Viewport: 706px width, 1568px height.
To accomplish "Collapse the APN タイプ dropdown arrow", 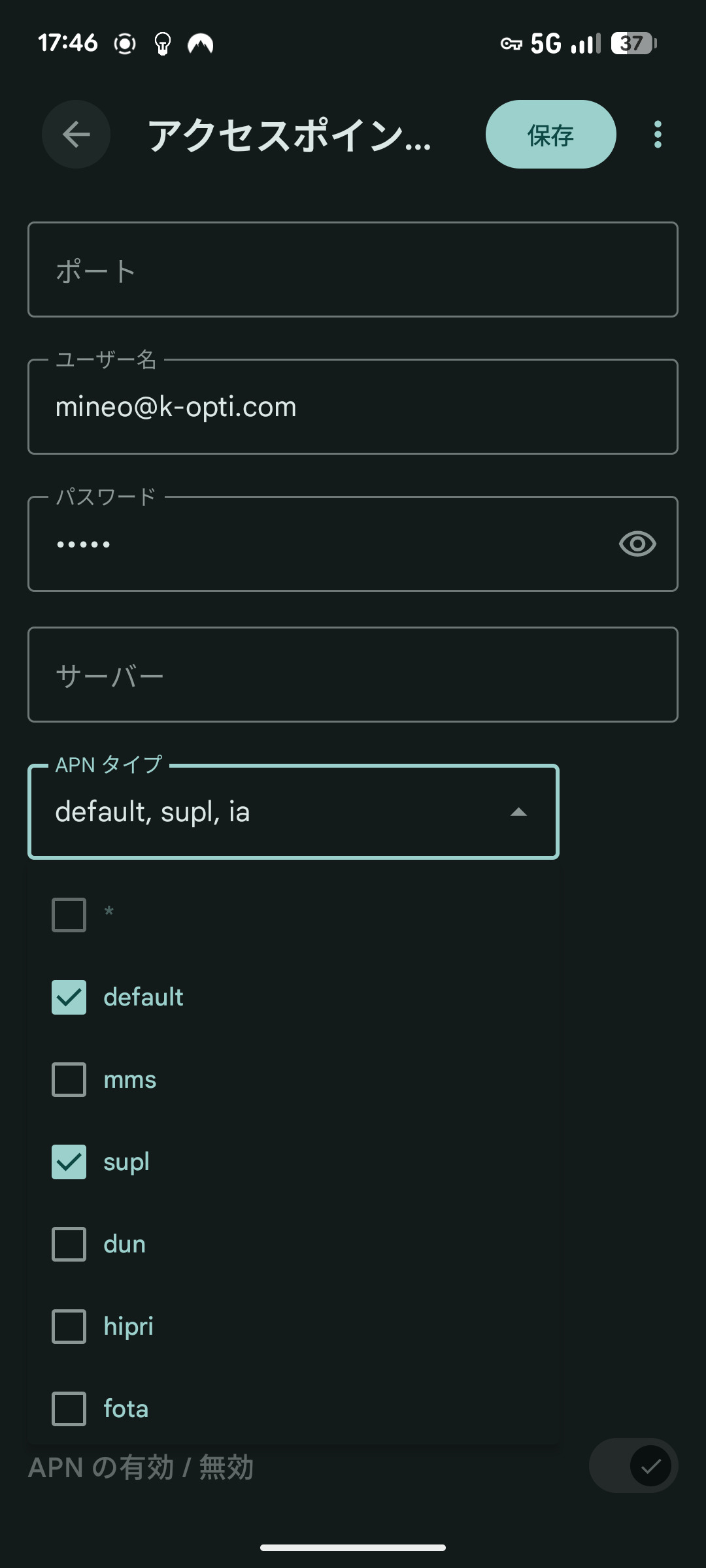I will tap(518, 812).
